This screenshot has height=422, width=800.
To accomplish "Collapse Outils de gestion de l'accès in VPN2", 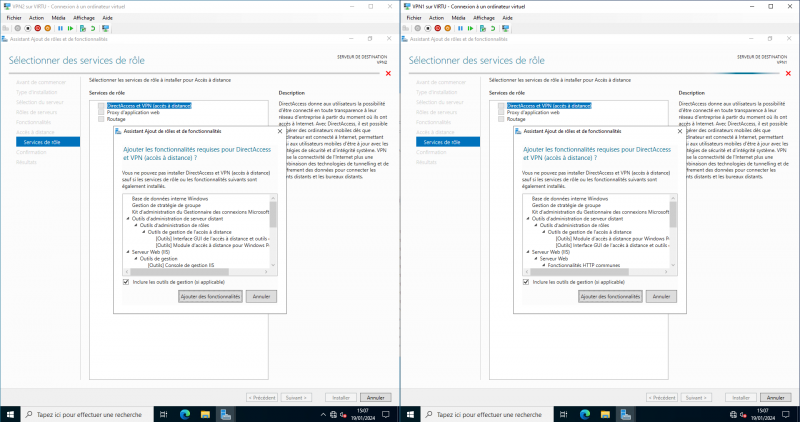I will 144,232.
